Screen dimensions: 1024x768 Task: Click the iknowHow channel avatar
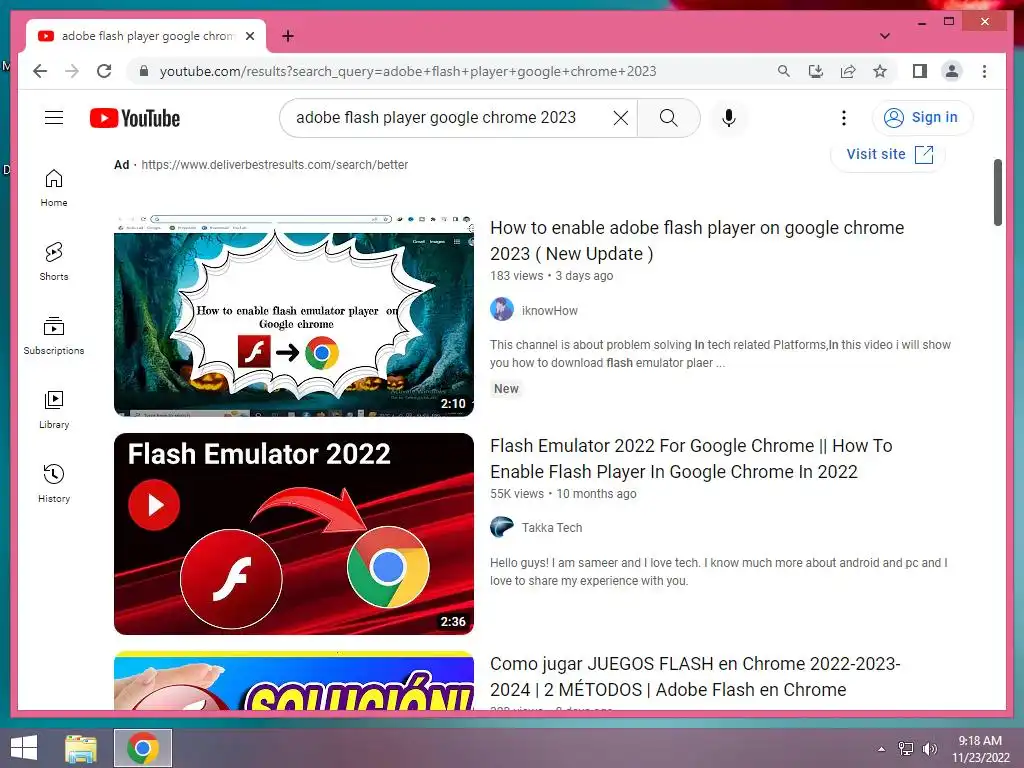coord(502,310)
